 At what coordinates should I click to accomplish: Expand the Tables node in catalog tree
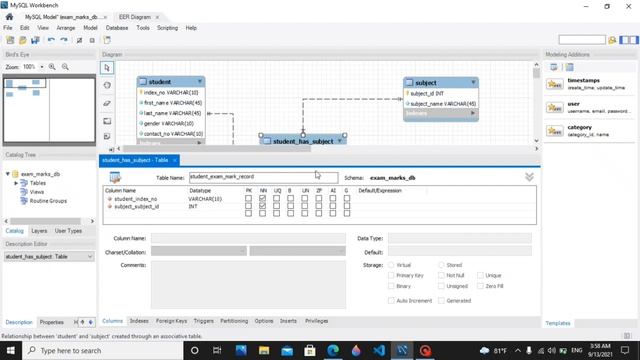tap(16, 183)
